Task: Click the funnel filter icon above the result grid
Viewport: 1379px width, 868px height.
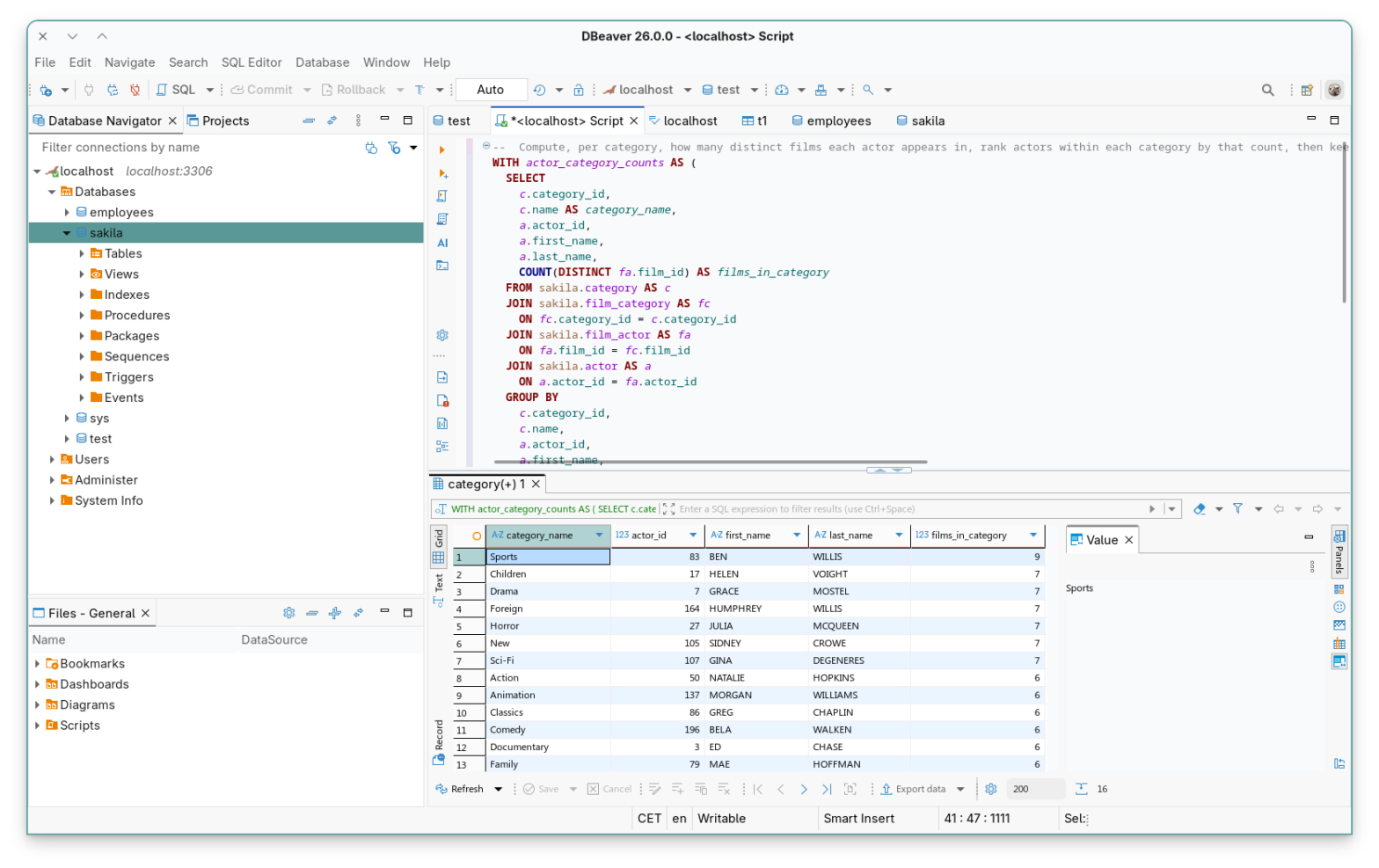Action: point(1237,508)
